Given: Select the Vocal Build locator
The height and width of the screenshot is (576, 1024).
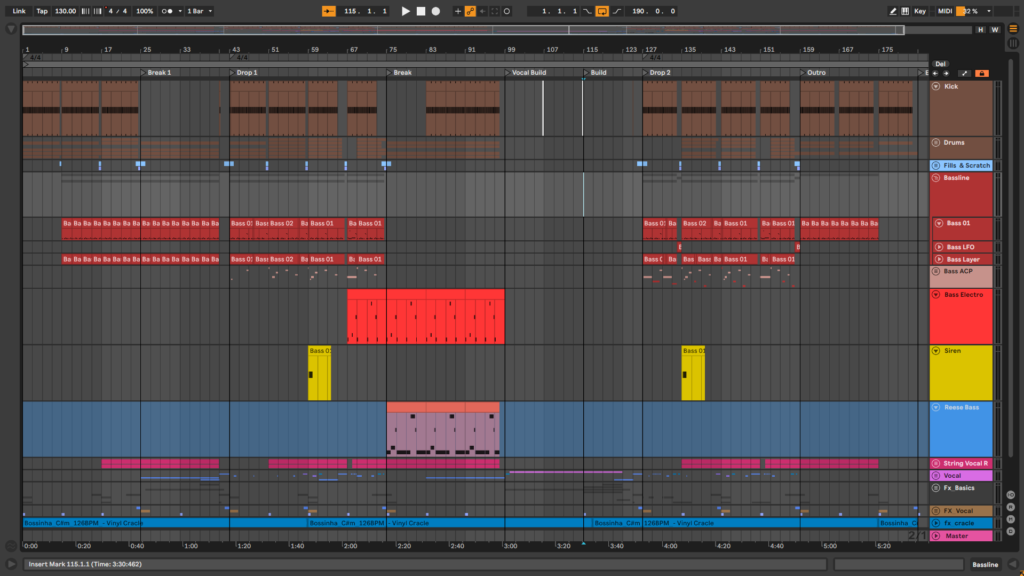Looking at the screenshot, I should click(x=528, y=73).
